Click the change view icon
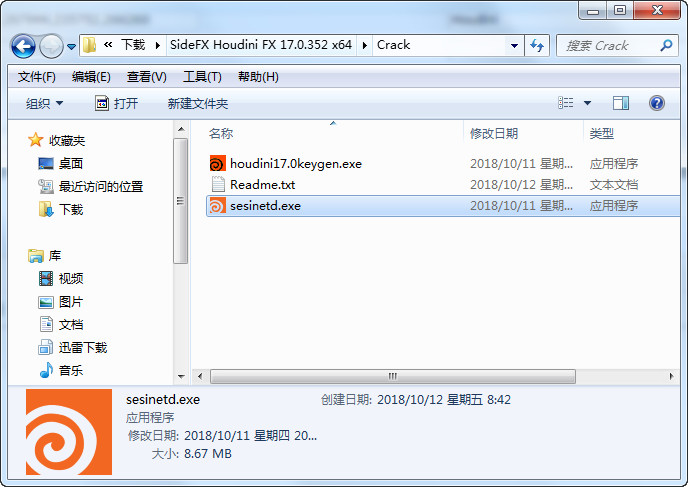688x487 pixels. [566, 103]
